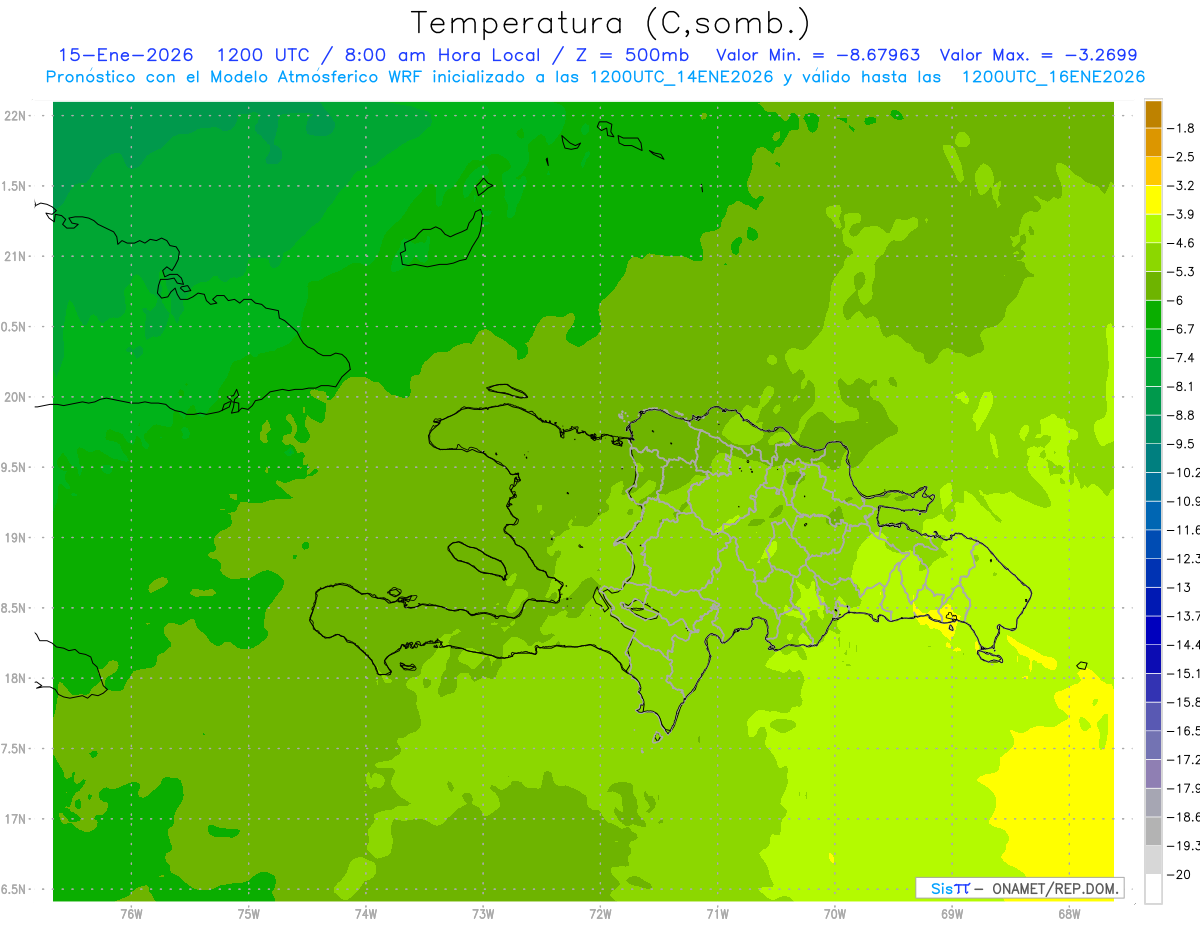Click the 'Temperatura (C,somb.)' chart title
This screenshot has width=1200, height=927.
(x=611, y=22)
